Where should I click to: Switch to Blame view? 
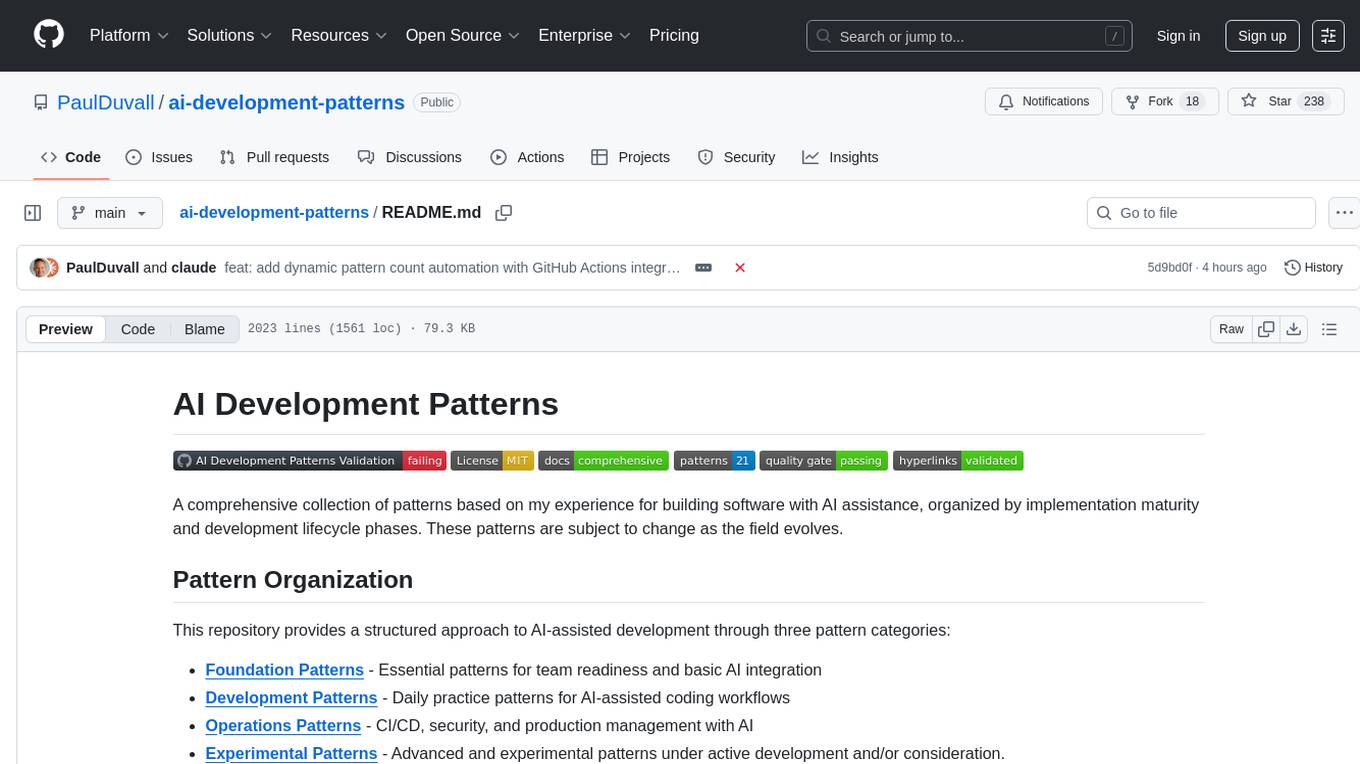[204, 329]
